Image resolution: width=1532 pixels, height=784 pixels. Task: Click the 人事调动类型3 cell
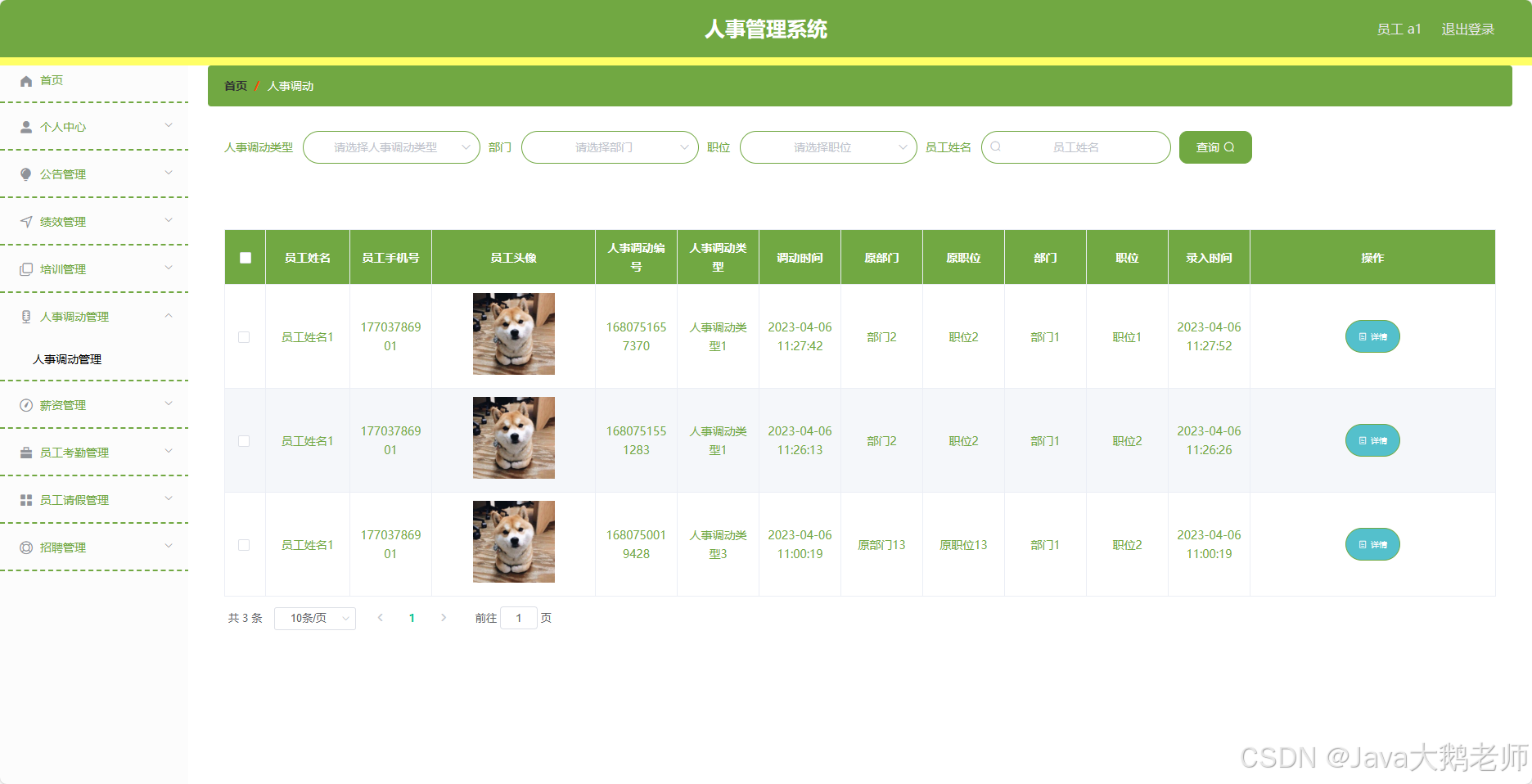(x=718, y=544)
